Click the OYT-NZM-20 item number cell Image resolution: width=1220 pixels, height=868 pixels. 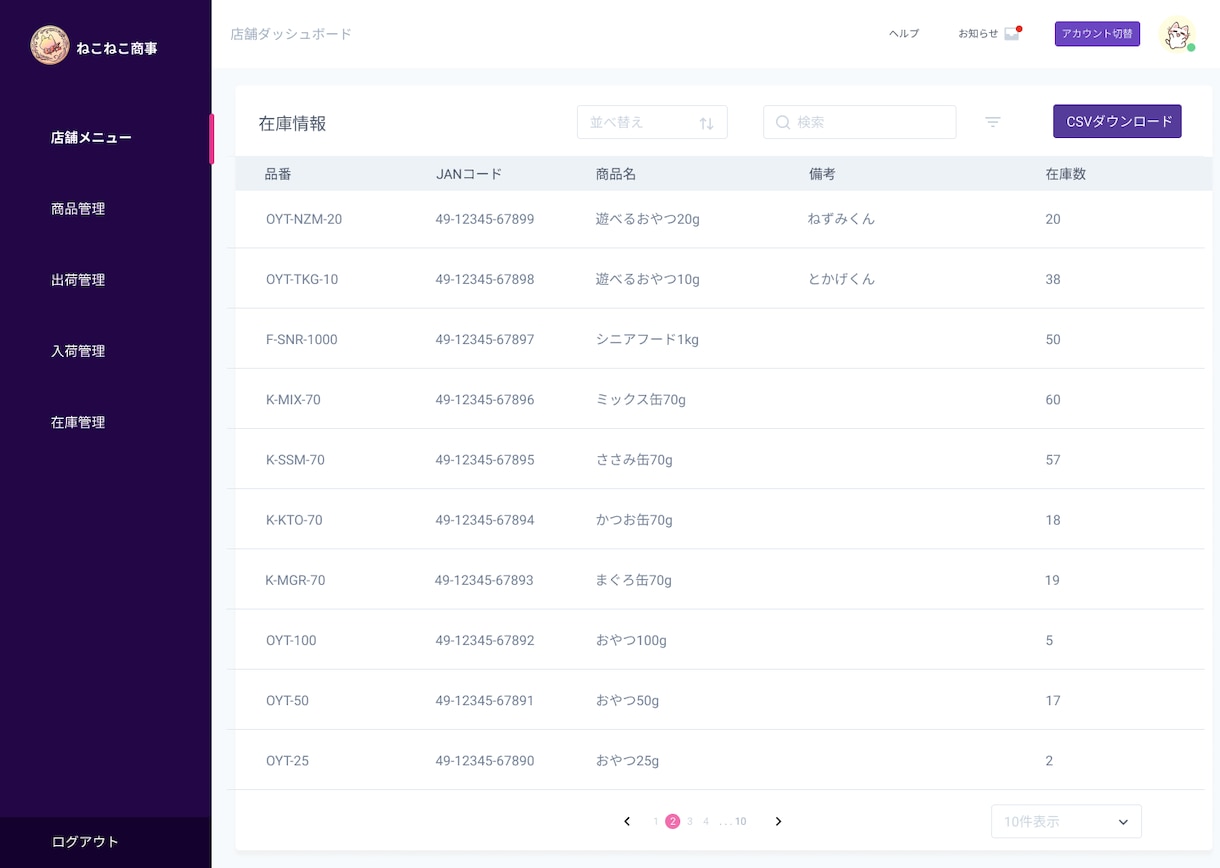(304, 219)
